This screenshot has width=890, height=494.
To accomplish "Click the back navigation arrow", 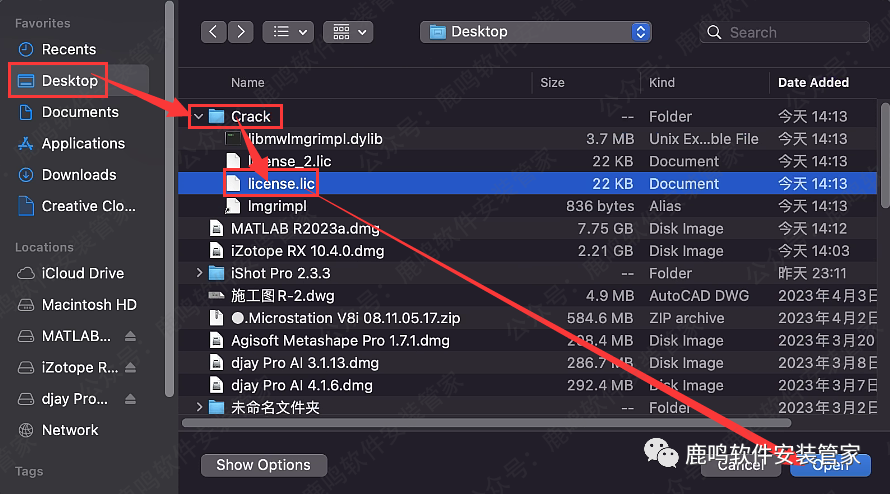I will pos(214,32).
